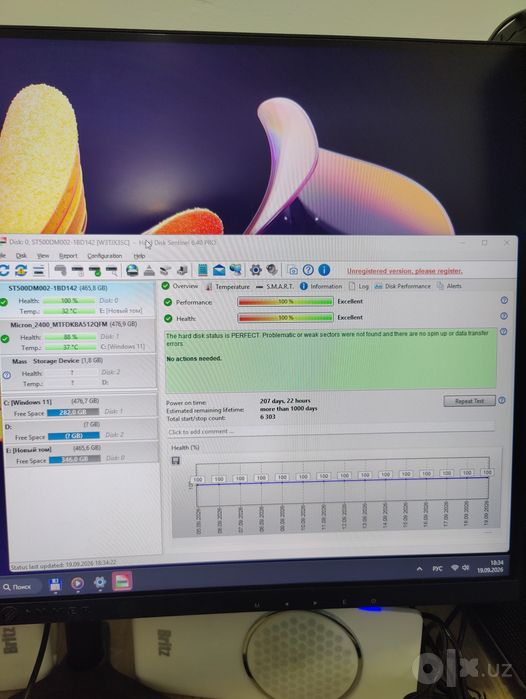Screen dimensions: 526x699
Task: Click floppy save icon above Health graph
Action: click(176, 461)
